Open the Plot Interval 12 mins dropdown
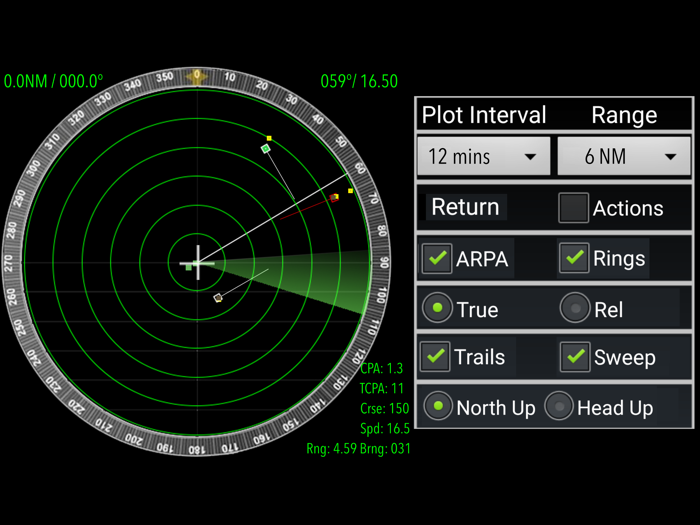700x525 pixels. (x=483, y=156)
